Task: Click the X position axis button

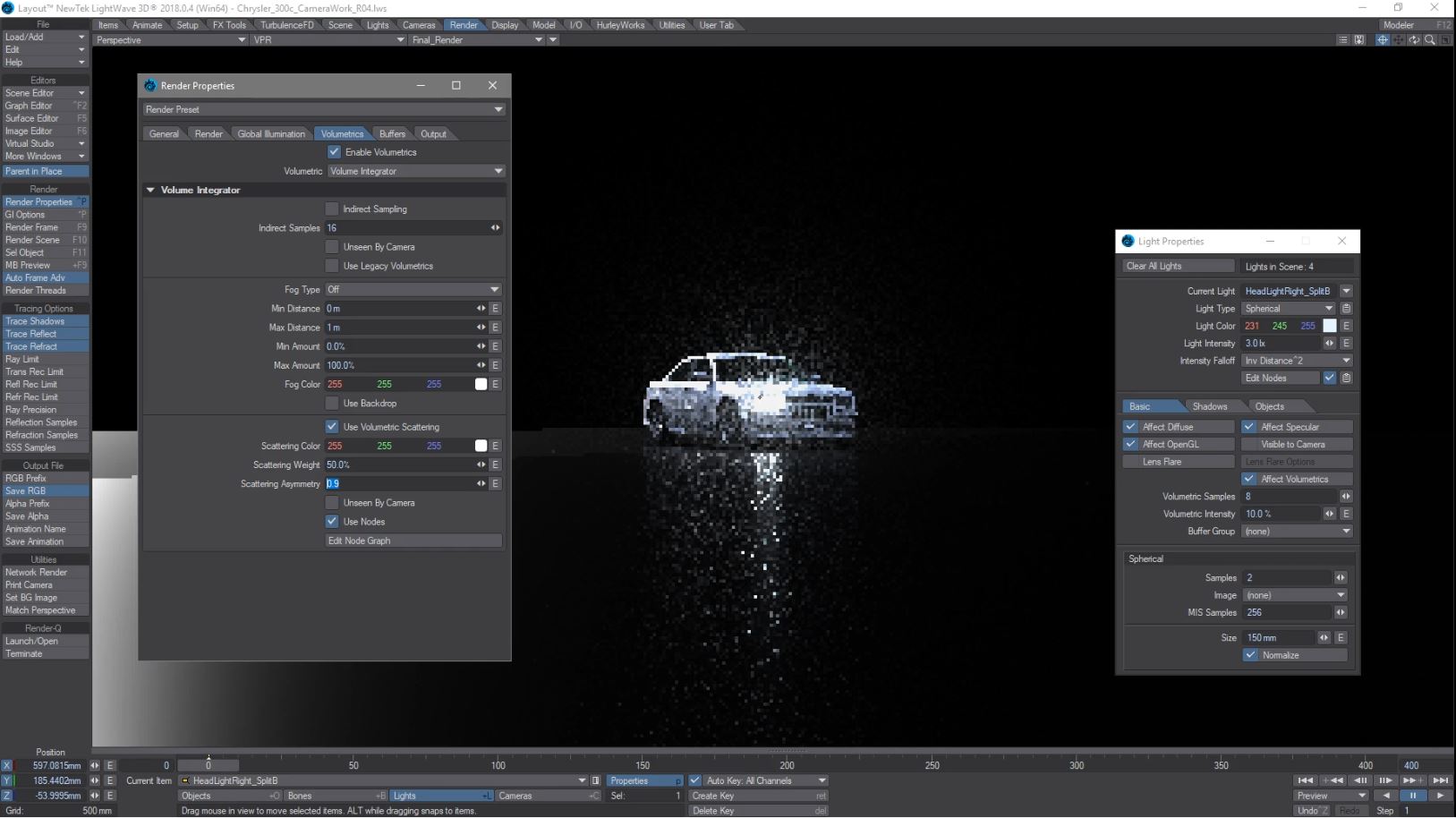Action: pyautogui.click(x=7, y=766)
